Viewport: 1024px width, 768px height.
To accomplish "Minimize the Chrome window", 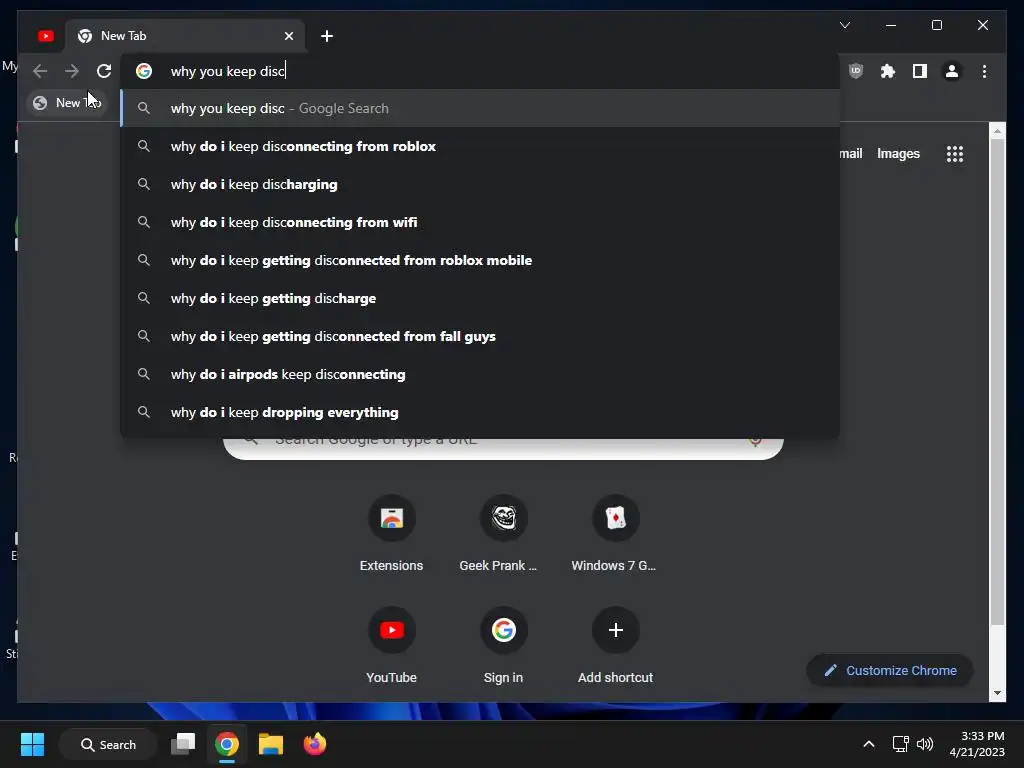I will (x=891, y=25).
